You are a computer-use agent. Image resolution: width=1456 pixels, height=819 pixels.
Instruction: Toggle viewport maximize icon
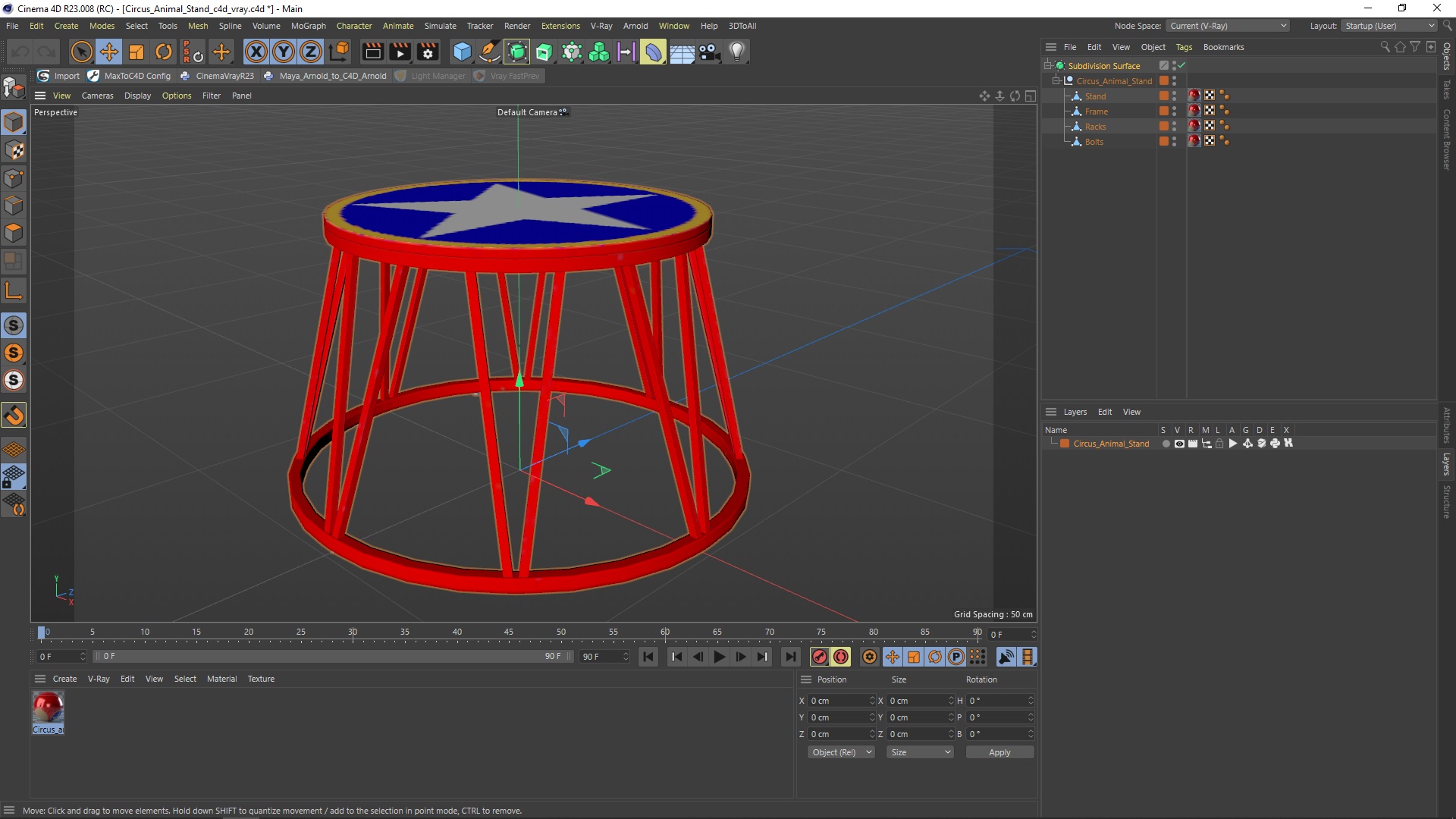(x=1030, y=96)
